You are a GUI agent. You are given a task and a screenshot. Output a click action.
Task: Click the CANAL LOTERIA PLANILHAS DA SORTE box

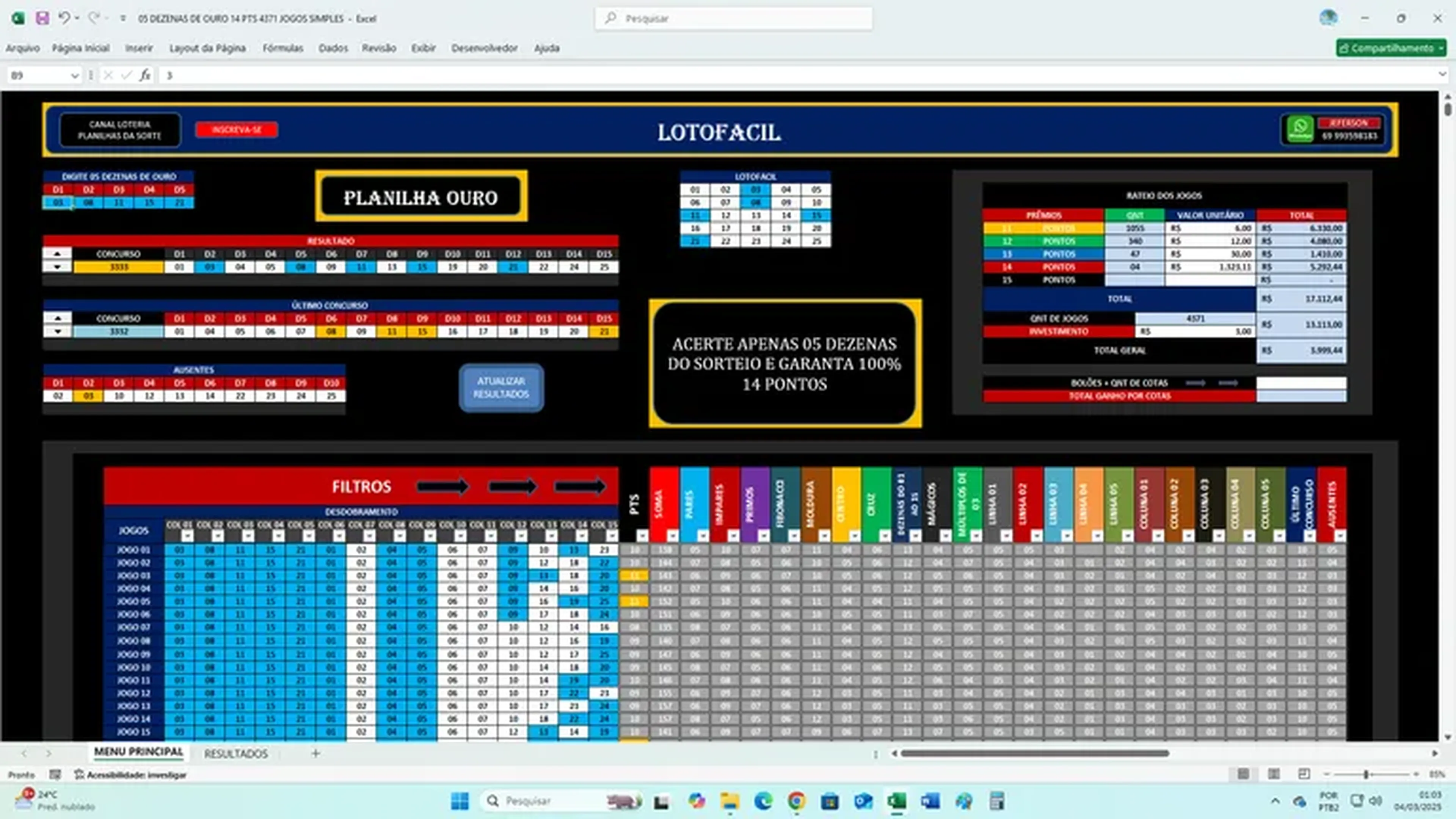click(x=120, y=130)
